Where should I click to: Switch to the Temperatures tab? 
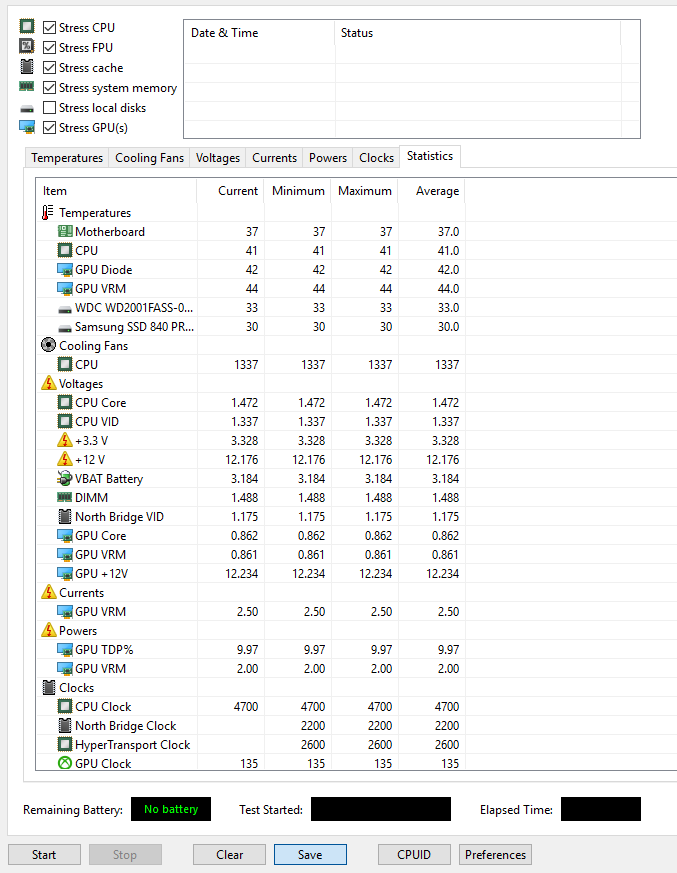67,158
